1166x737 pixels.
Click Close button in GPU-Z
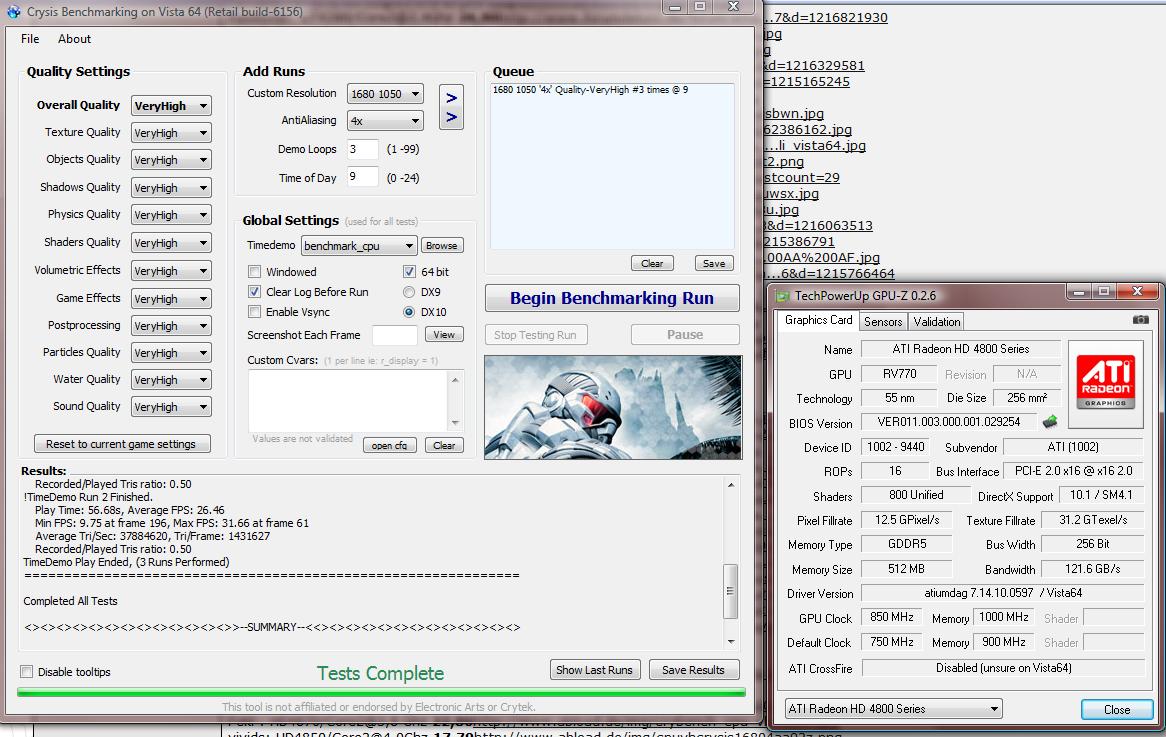1117,709
